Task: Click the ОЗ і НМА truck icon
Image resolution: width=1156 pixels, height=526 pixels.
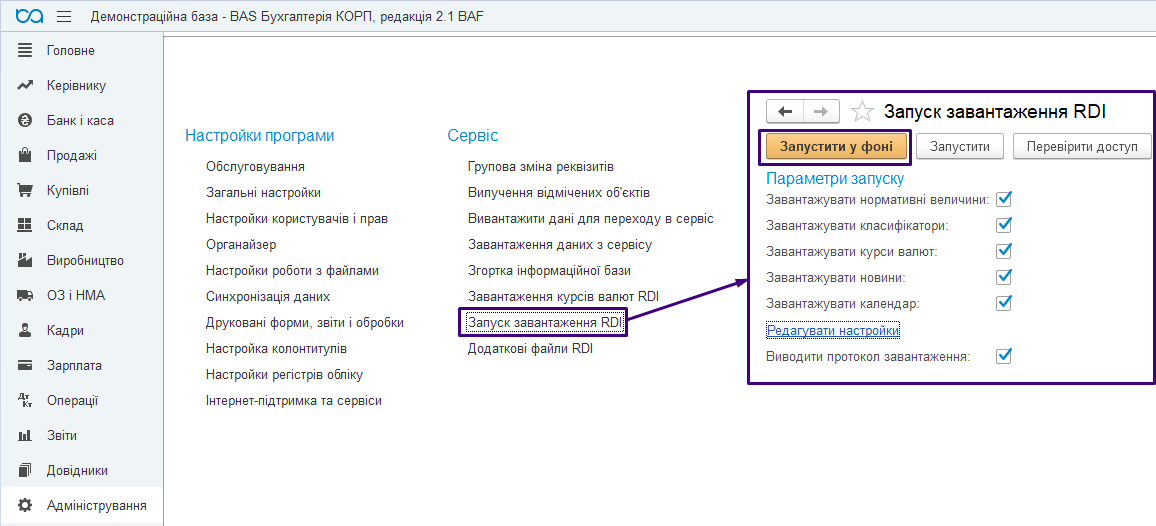Action: [25, 295]
